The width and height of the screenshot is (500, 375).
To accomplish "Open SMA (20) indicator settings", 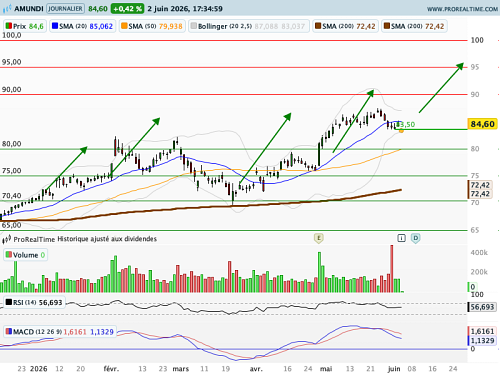I will (83, 26).
